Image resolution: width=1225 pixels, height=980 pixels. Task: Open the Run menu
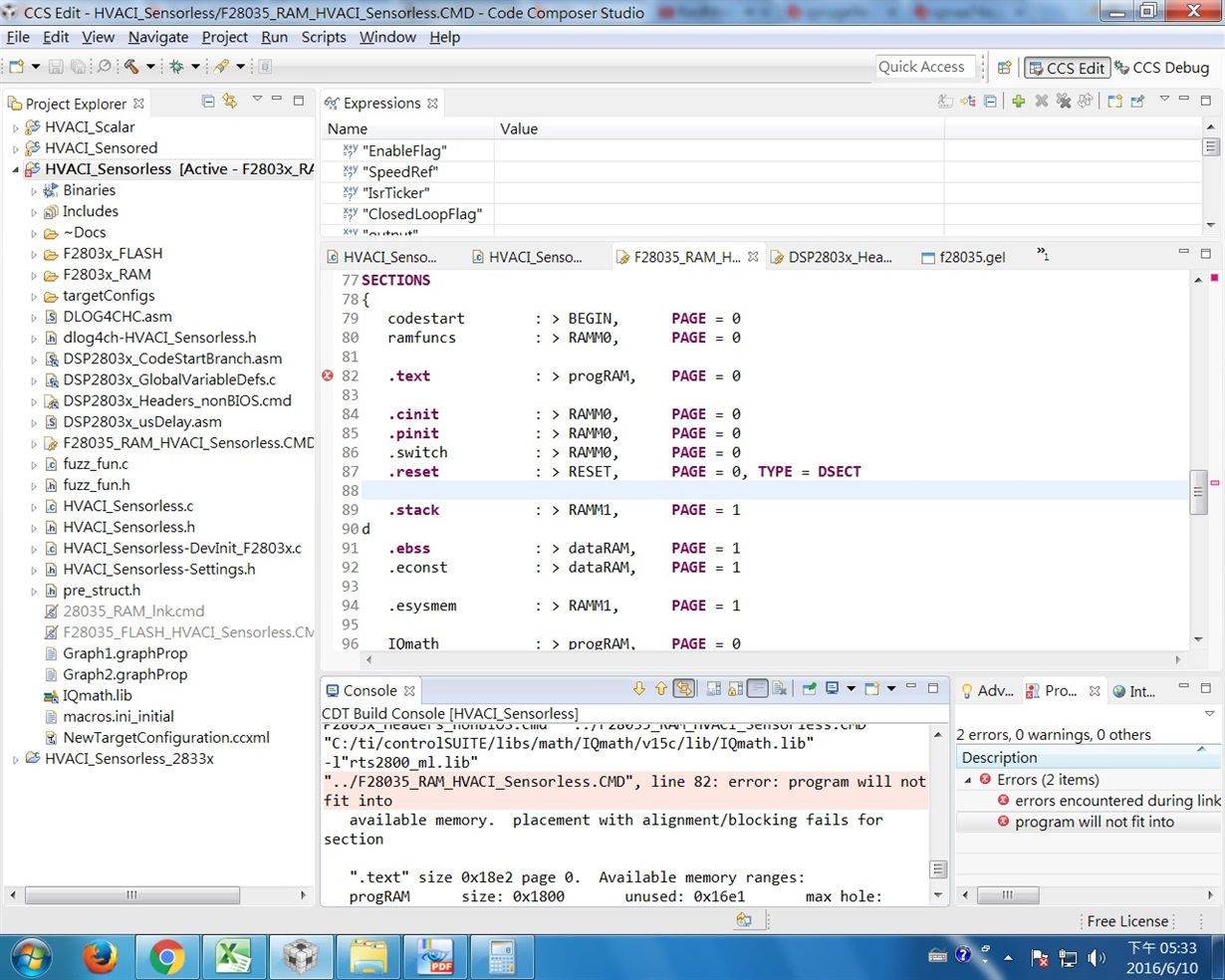pos(274,37)
